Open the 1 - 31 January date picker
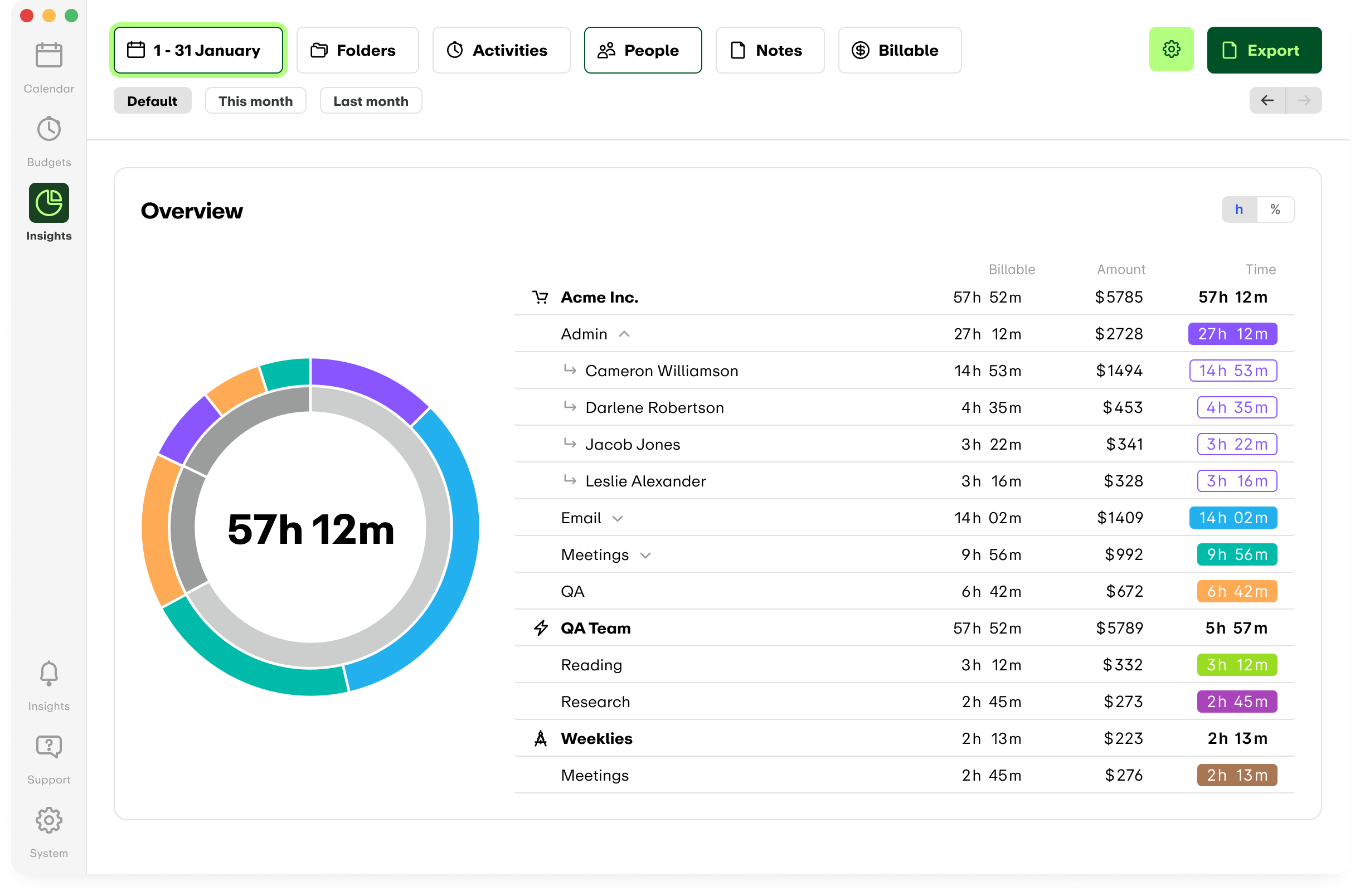Viewport: 1360px width, 896px height. pos(198,50)
